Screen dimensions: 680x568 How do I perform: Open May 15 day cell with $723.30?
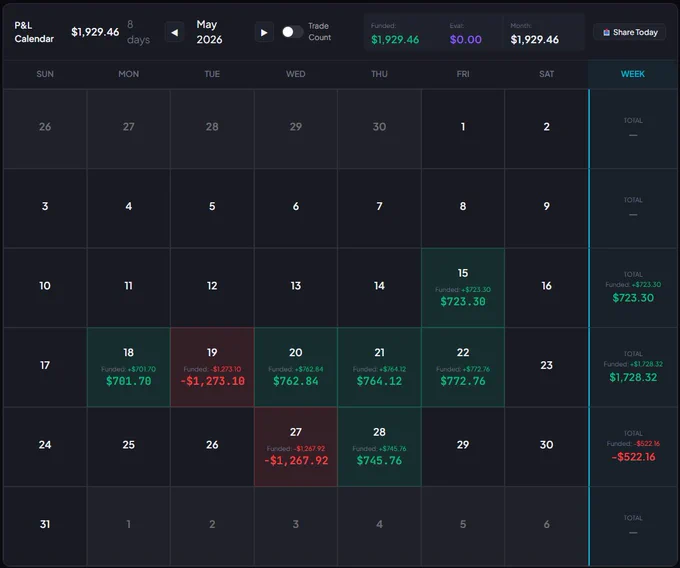point(463,287)
